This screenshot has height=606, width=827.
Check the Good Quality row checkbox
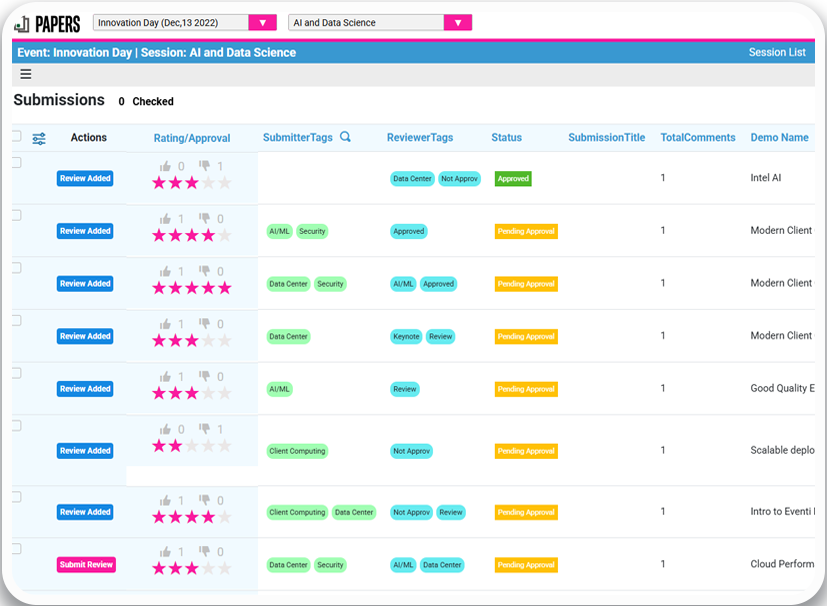pyautogui.click(x=16, y=373)
